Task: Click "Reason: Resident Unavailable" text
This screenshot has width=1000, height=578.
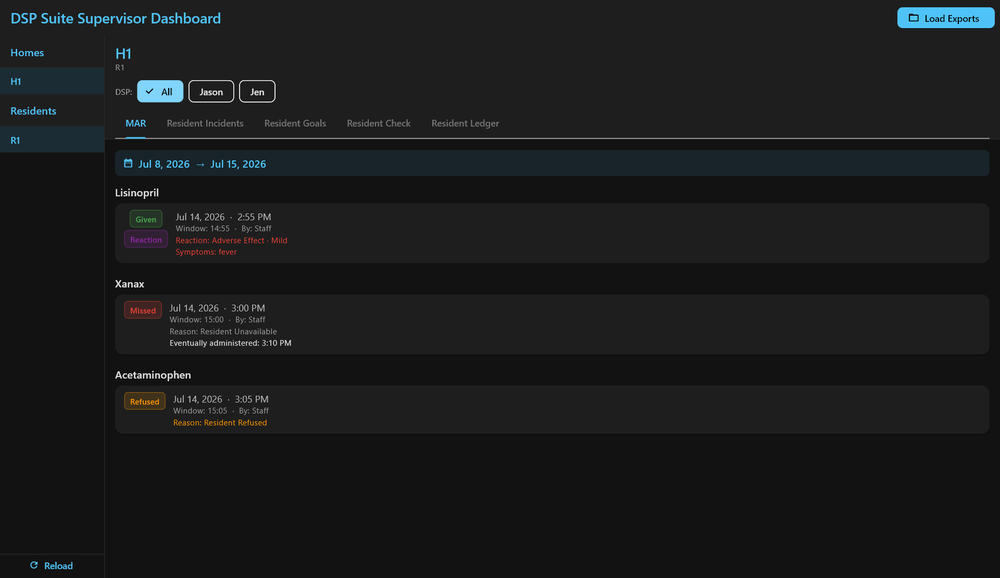Action: click(x=223, y=332)
